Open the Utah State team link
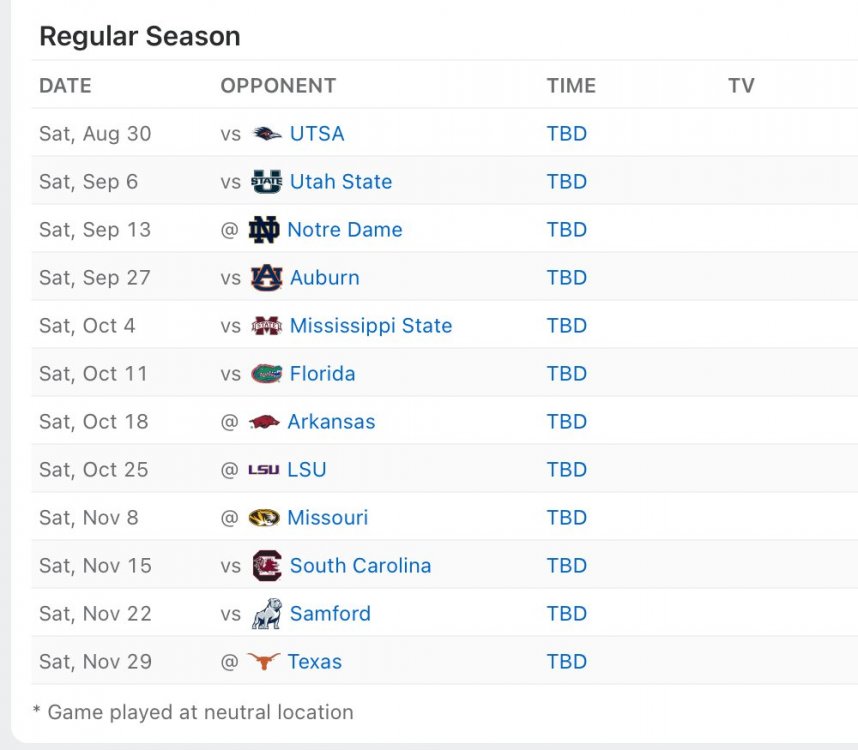Image resolution: width=858 pixels, height=750 pixels. tap(341, 182)
